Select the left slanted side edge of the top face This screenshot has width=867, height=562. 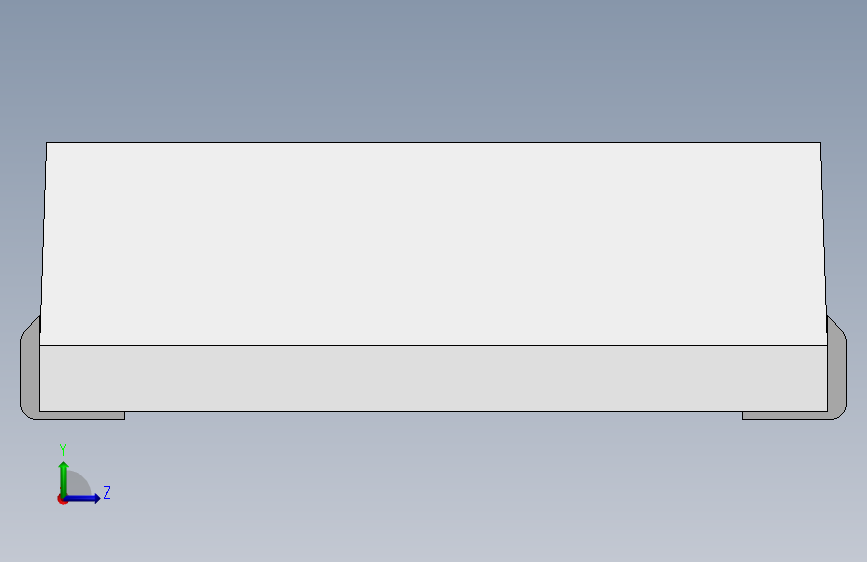click(x=43, y=243)
